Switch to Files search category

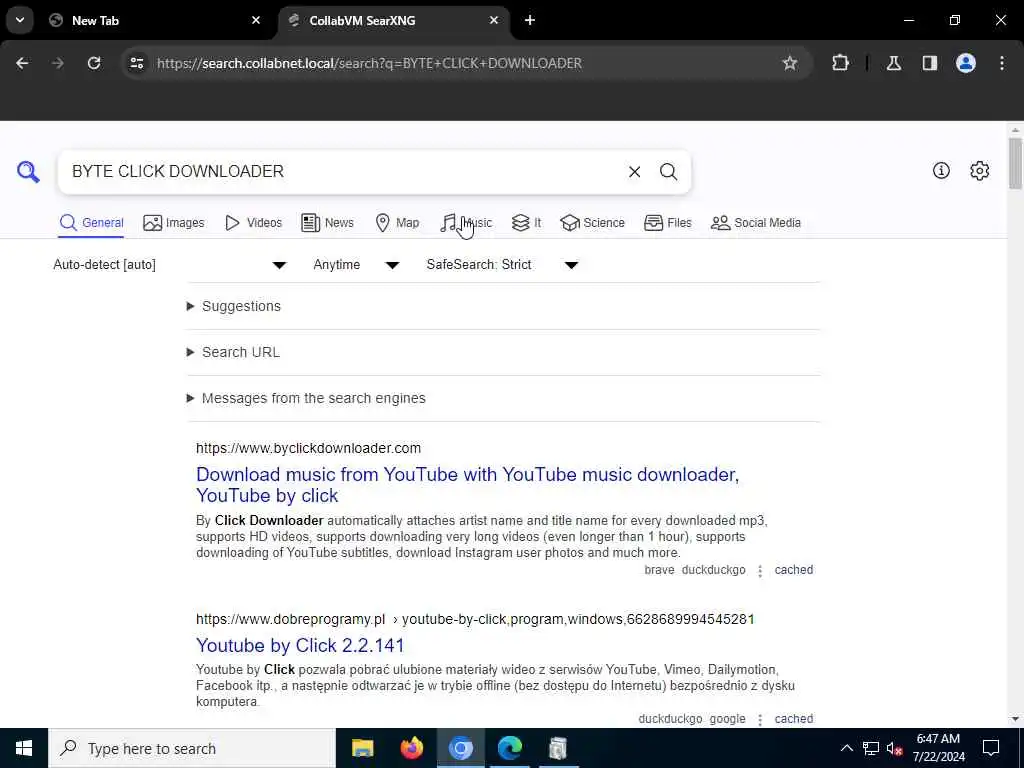click(x=667, y=223)
